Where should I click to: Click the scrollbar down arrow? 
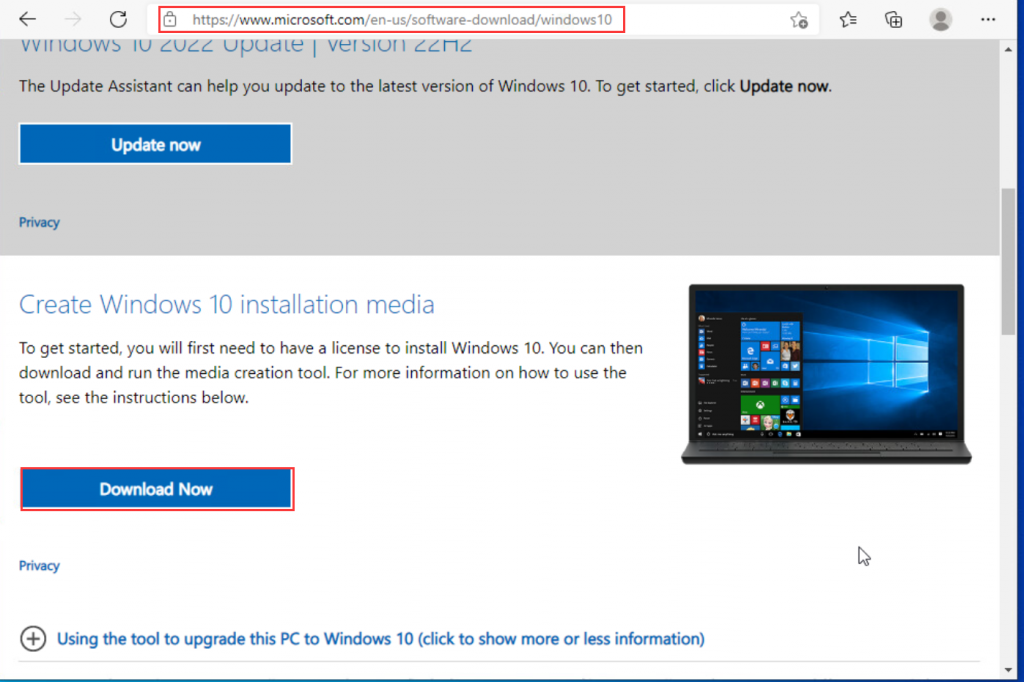(x=1008, y=670)
